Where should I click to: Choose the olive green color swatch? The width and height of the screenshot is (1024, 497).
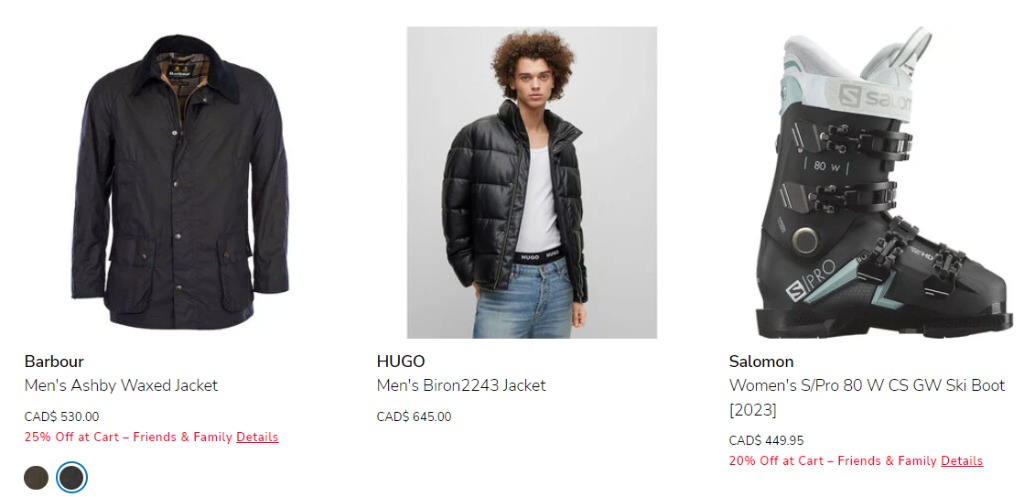coord(37,478)
